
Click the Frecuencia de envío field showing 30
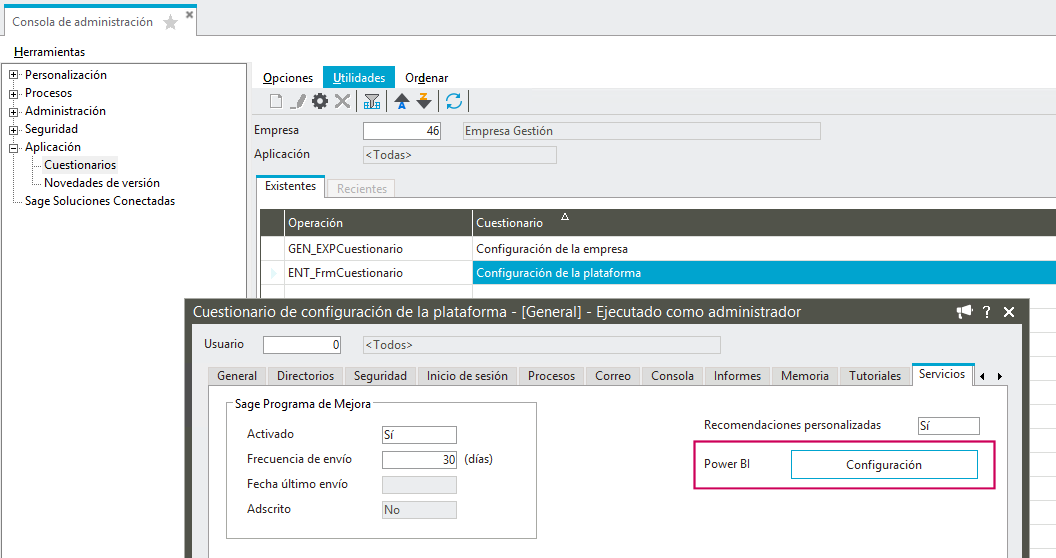point(419,460)
